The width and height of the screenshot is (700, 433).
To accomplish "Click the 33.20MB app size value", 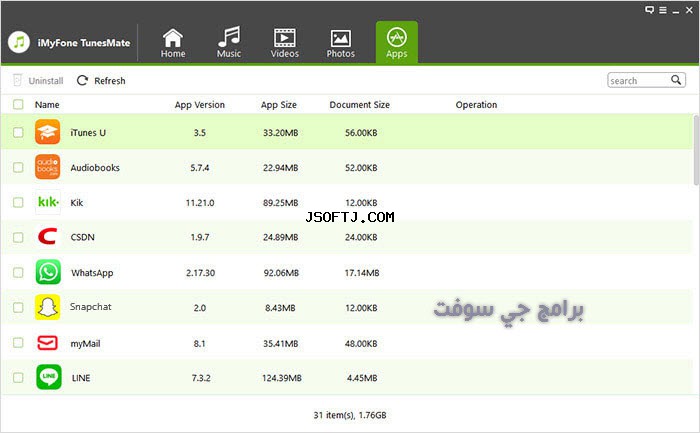I will (280, 133).
